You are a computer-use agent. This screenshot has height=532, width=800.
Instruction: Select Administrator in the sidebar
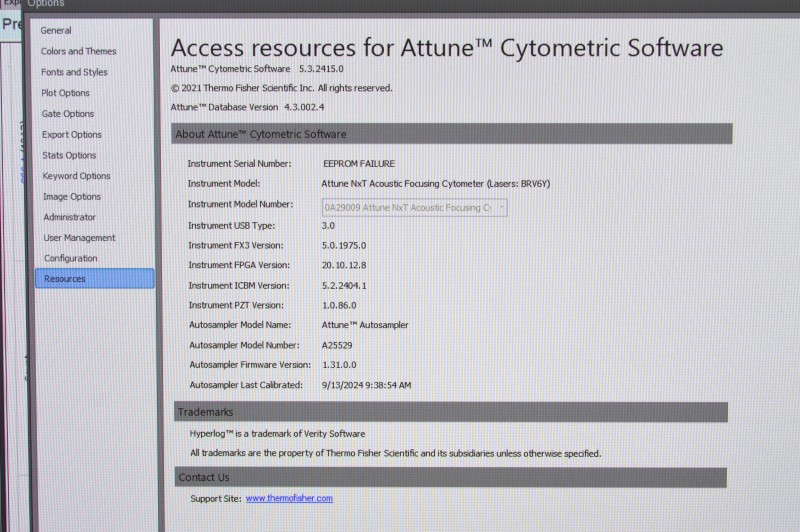69,217
